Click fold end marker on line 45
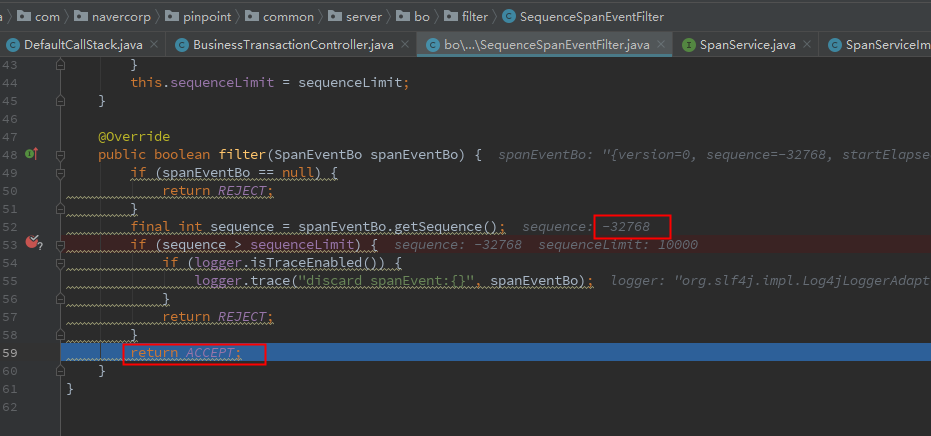 60,101
